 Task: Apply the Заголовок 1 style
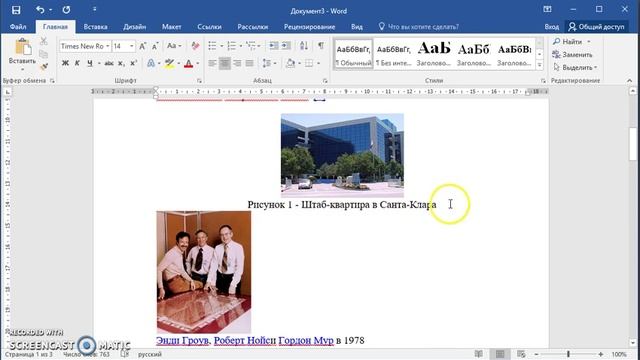[x=434, y=54]
